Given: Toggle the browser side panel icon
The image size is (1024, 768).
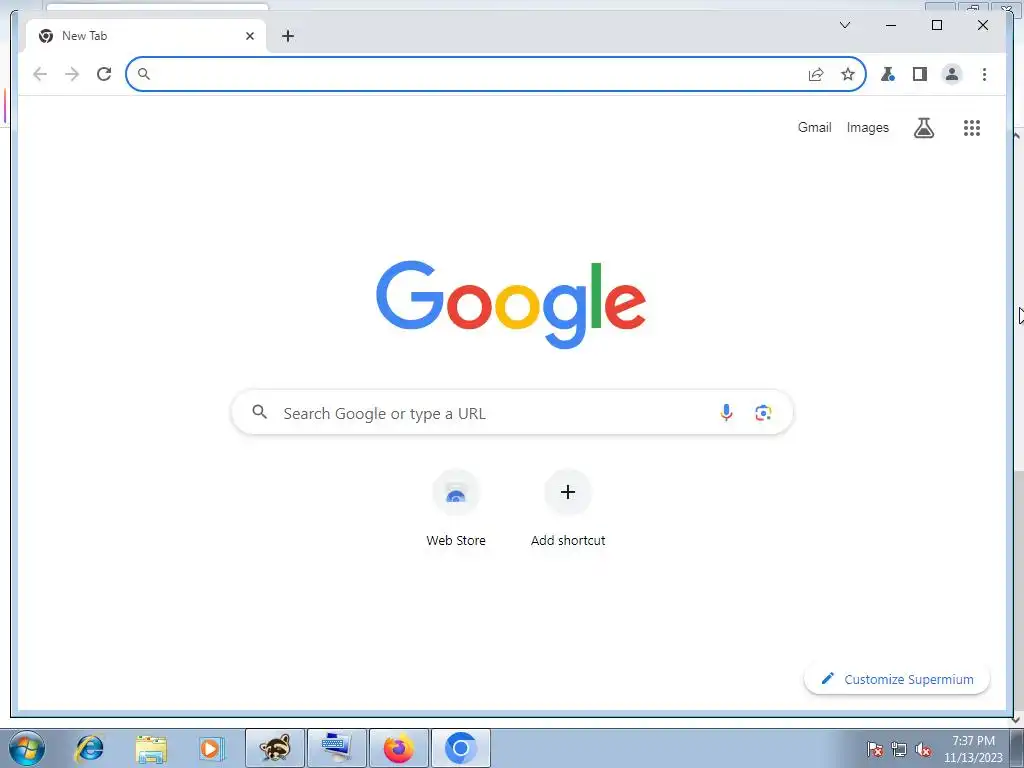Looking at the screenshot, I should point(920,74).
